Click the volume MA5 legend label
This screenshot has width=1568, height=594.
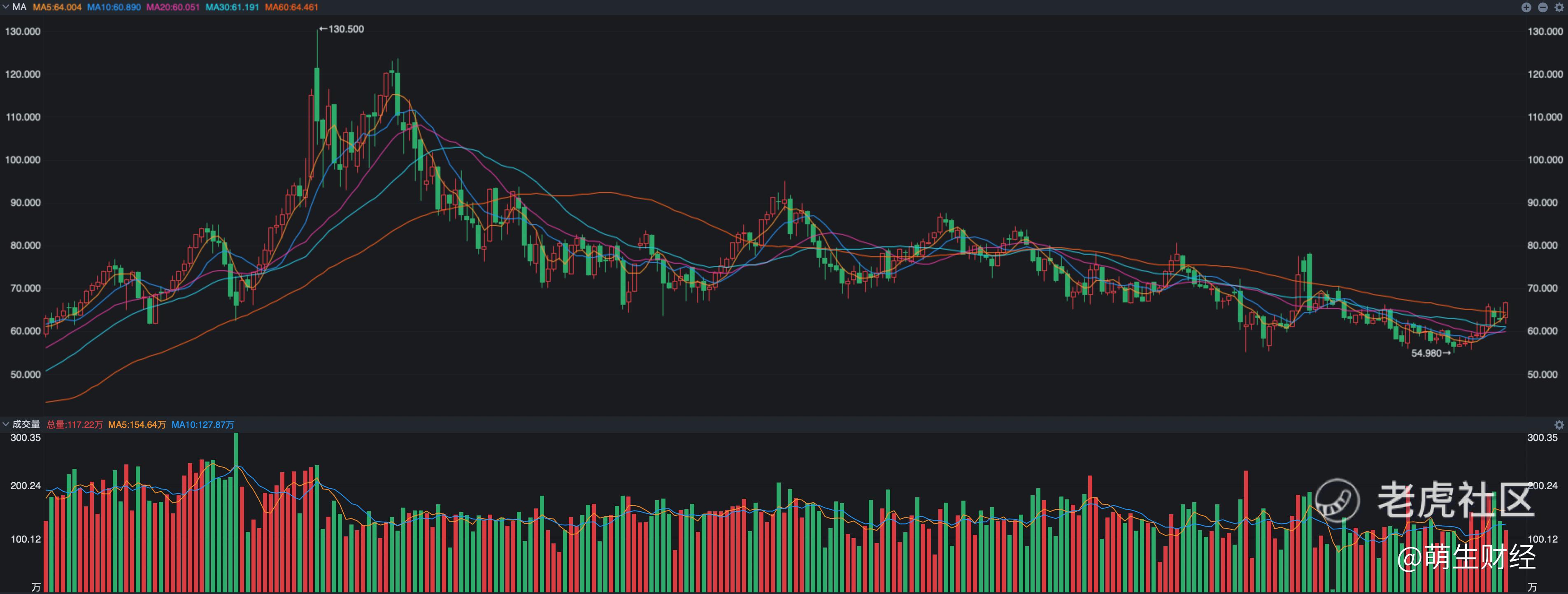(x=136, y=425)
